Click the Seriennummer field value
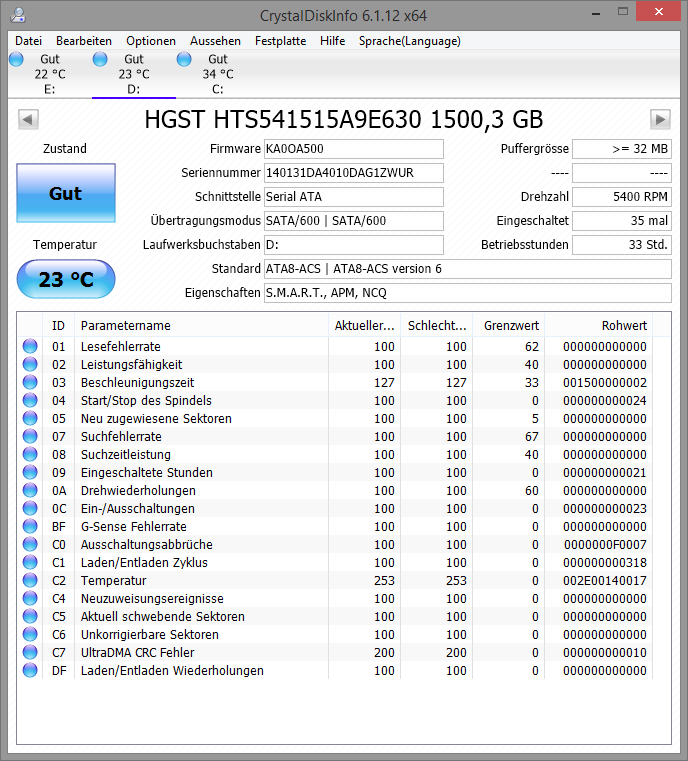Viewport: 688px width, 761px height. (354, 173)
